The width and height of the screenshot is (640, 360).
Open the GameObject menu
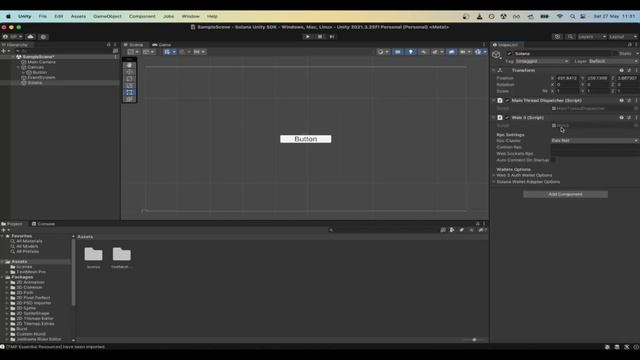(x=107, y=16)
